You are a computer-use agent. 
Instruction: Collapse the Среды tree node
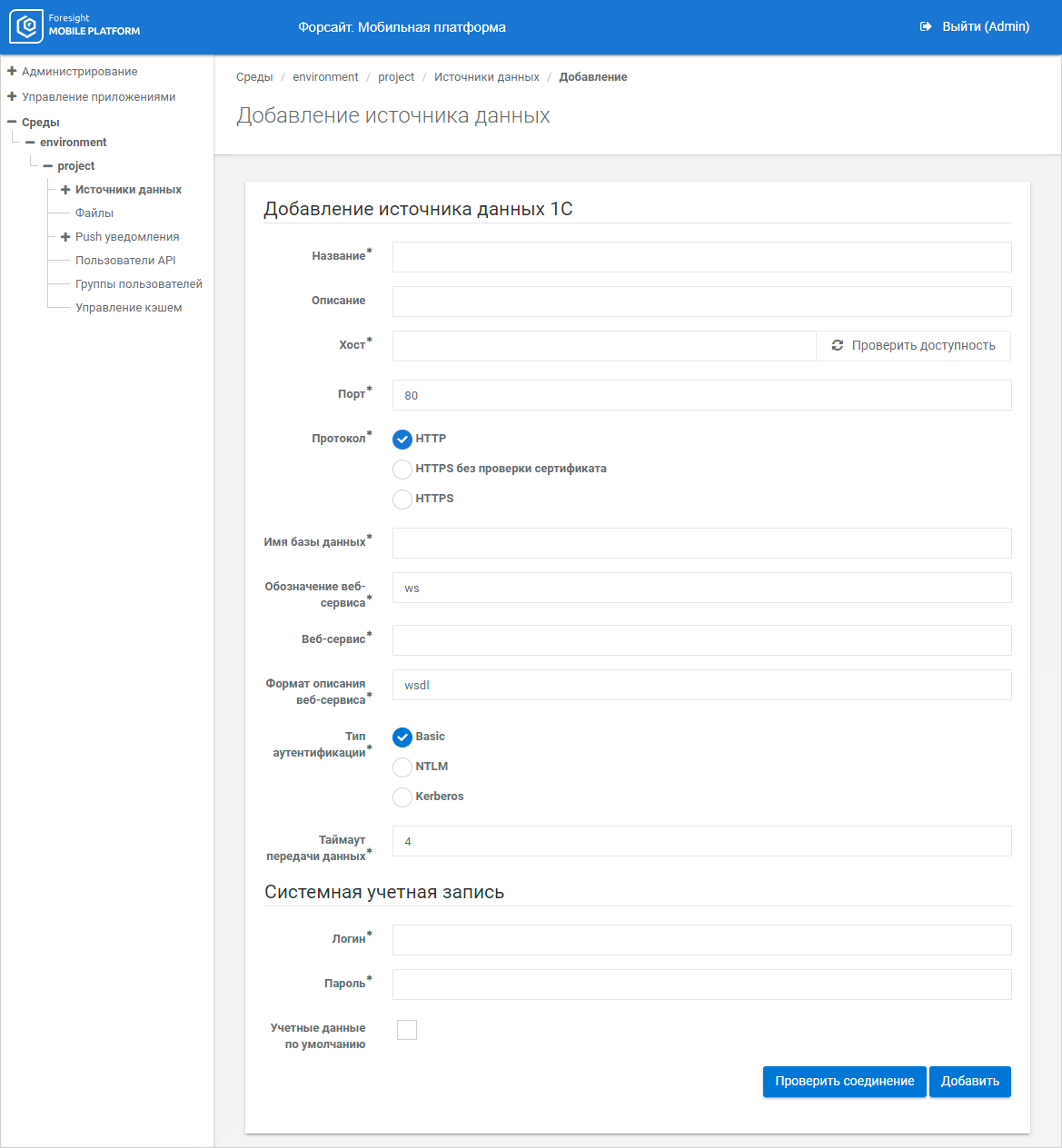(12, 122)
